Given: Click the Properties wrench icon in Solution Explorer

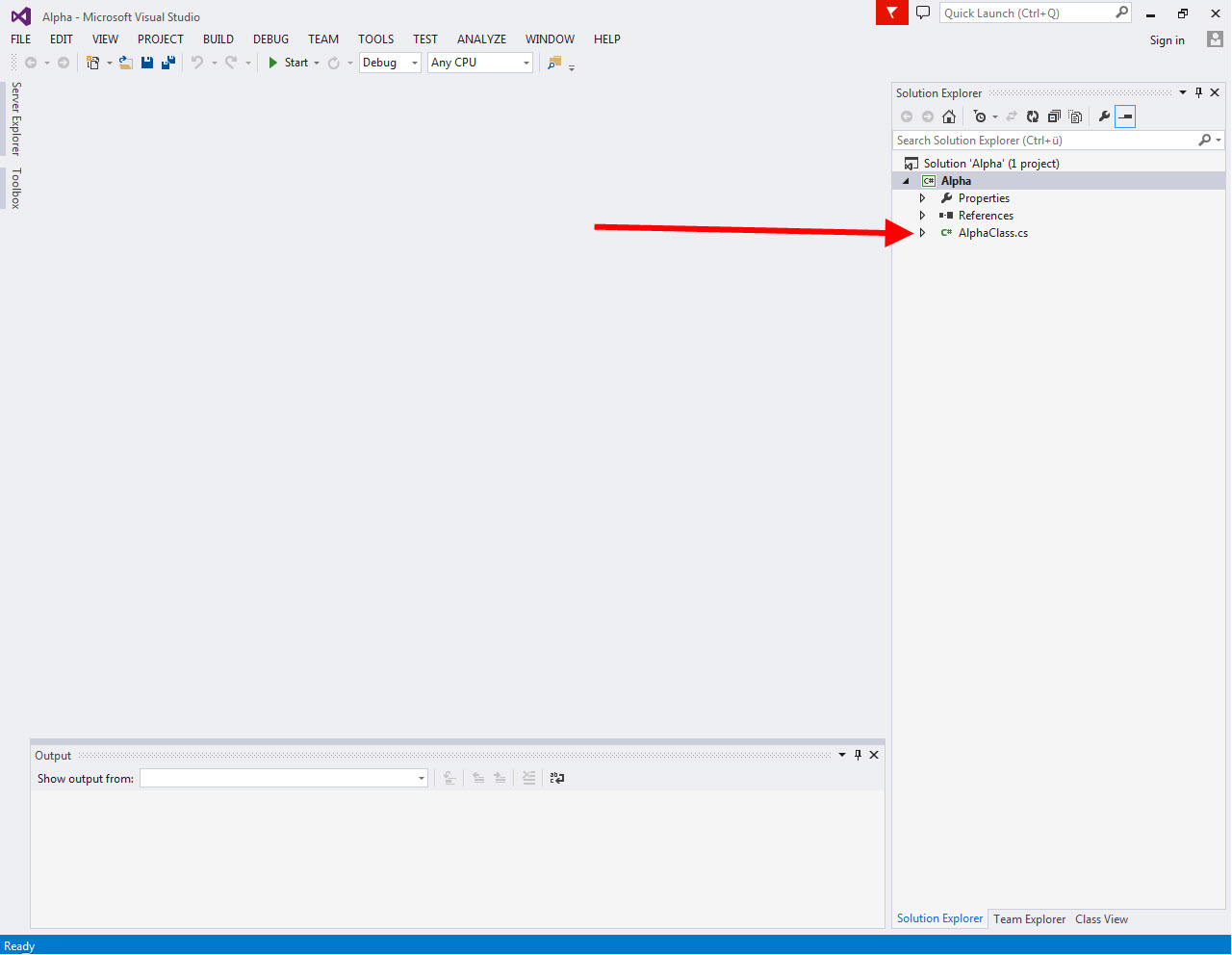Looking at the screenshot, I should coord(1104,116).
